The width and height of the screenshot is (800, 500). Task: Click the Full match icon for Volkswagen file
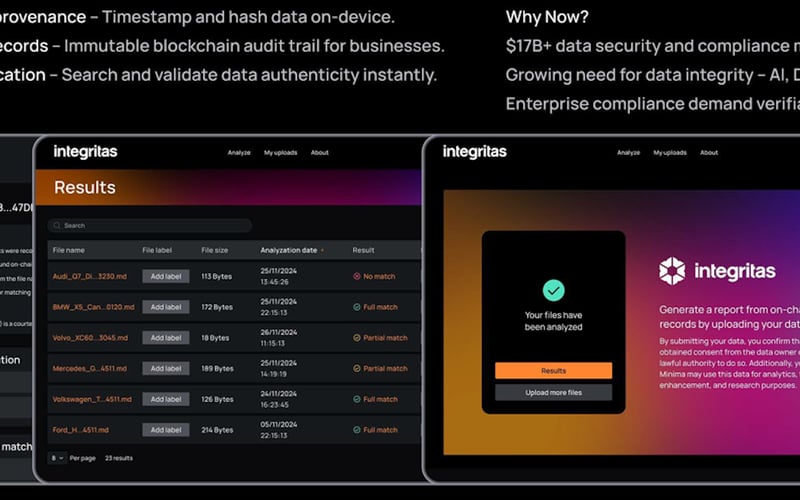point(357,399)
